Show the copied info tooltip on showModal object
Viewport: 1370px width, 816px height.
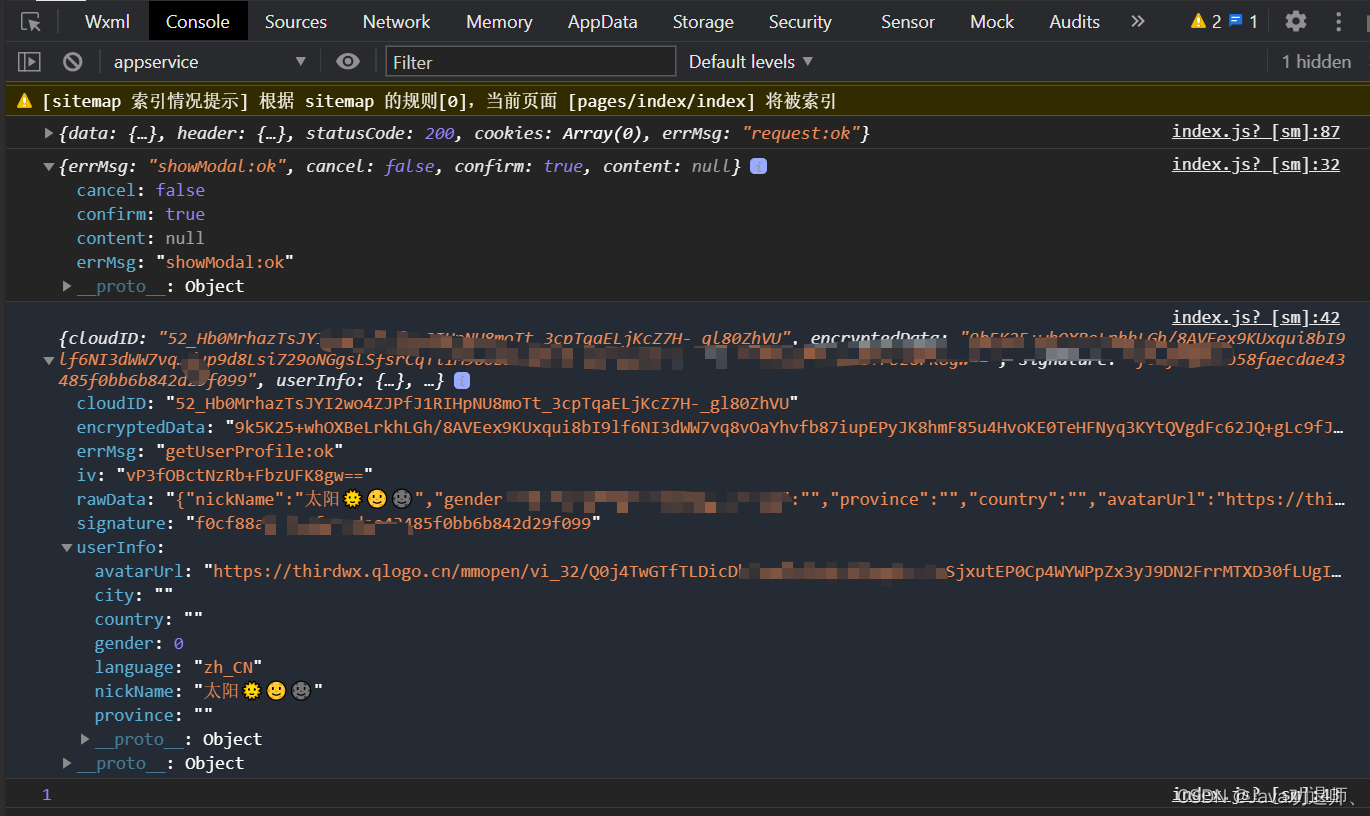pyautogui.click(x=757, y=165)
